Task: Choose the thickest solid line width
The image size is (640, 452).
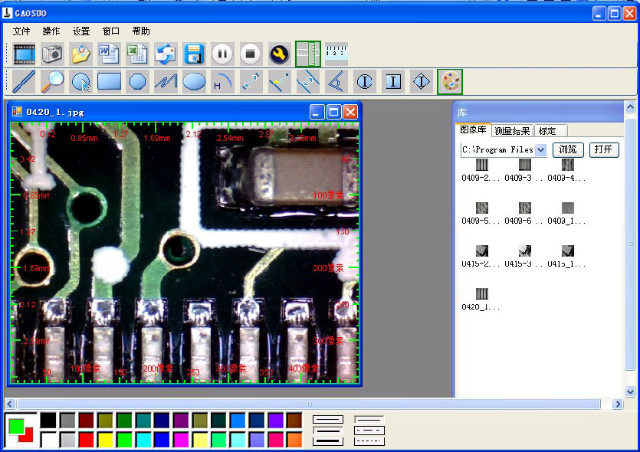Action: point(328,441)
